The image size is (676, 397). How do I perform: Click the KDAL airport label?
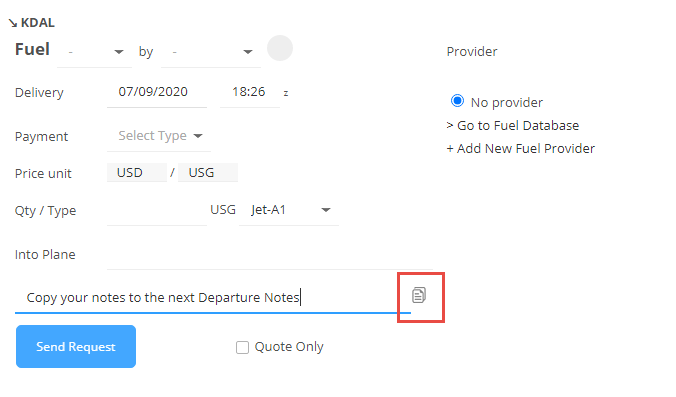[x=38, y=23]
